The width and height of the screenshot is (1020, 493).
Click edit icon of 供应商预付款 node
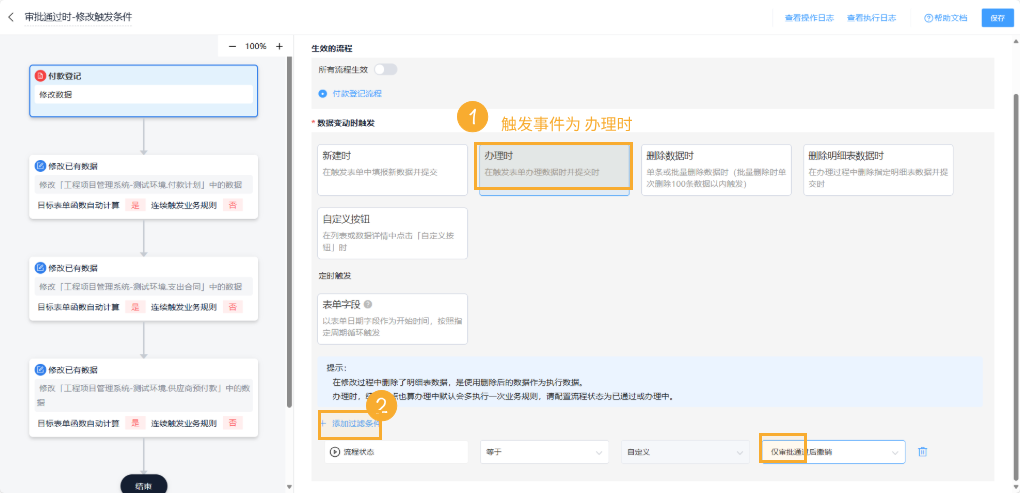pos(40,369)
